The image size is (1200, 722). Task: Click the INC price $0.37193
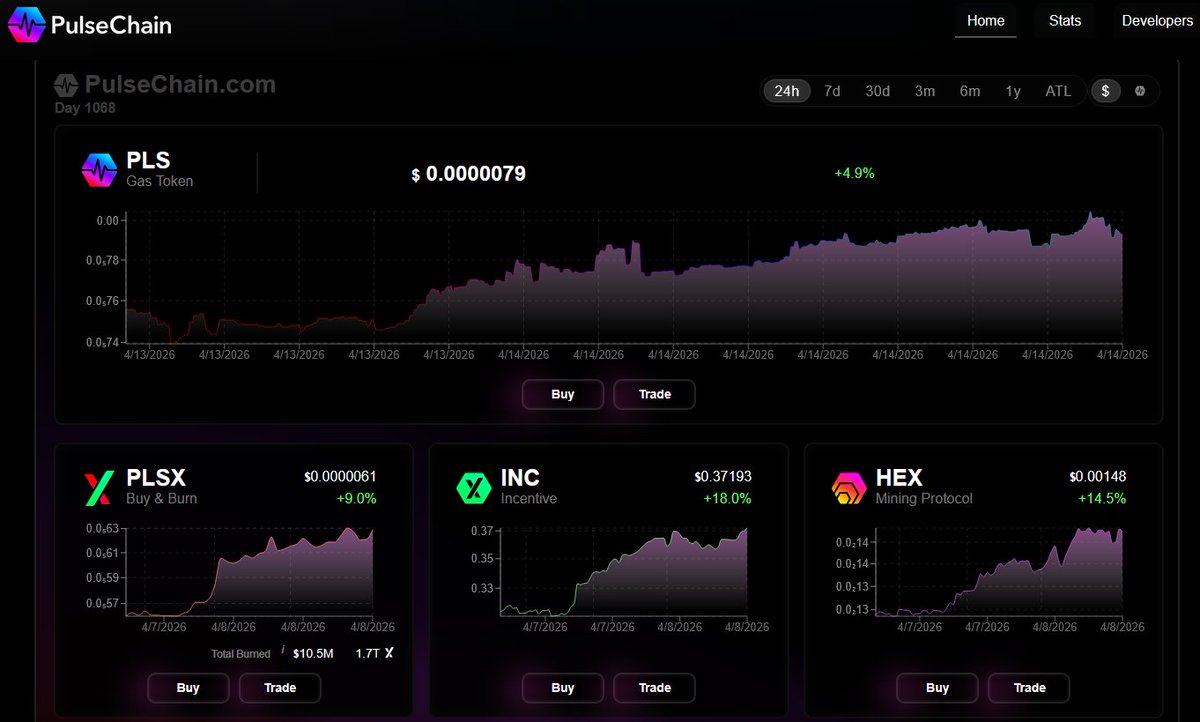722,477
